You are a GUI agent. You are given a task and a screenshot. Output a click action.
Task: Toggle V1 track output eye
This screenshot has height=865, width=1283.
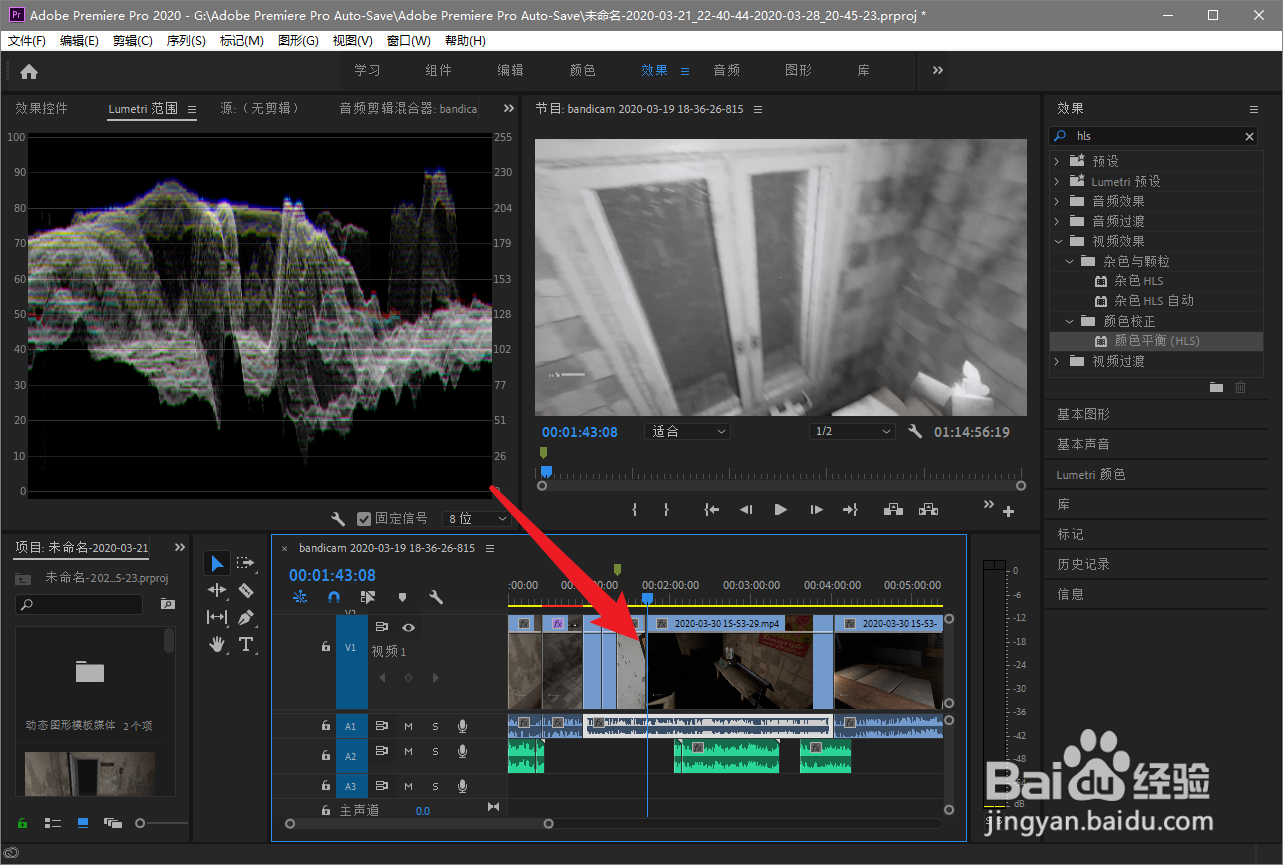pos(408,627)
